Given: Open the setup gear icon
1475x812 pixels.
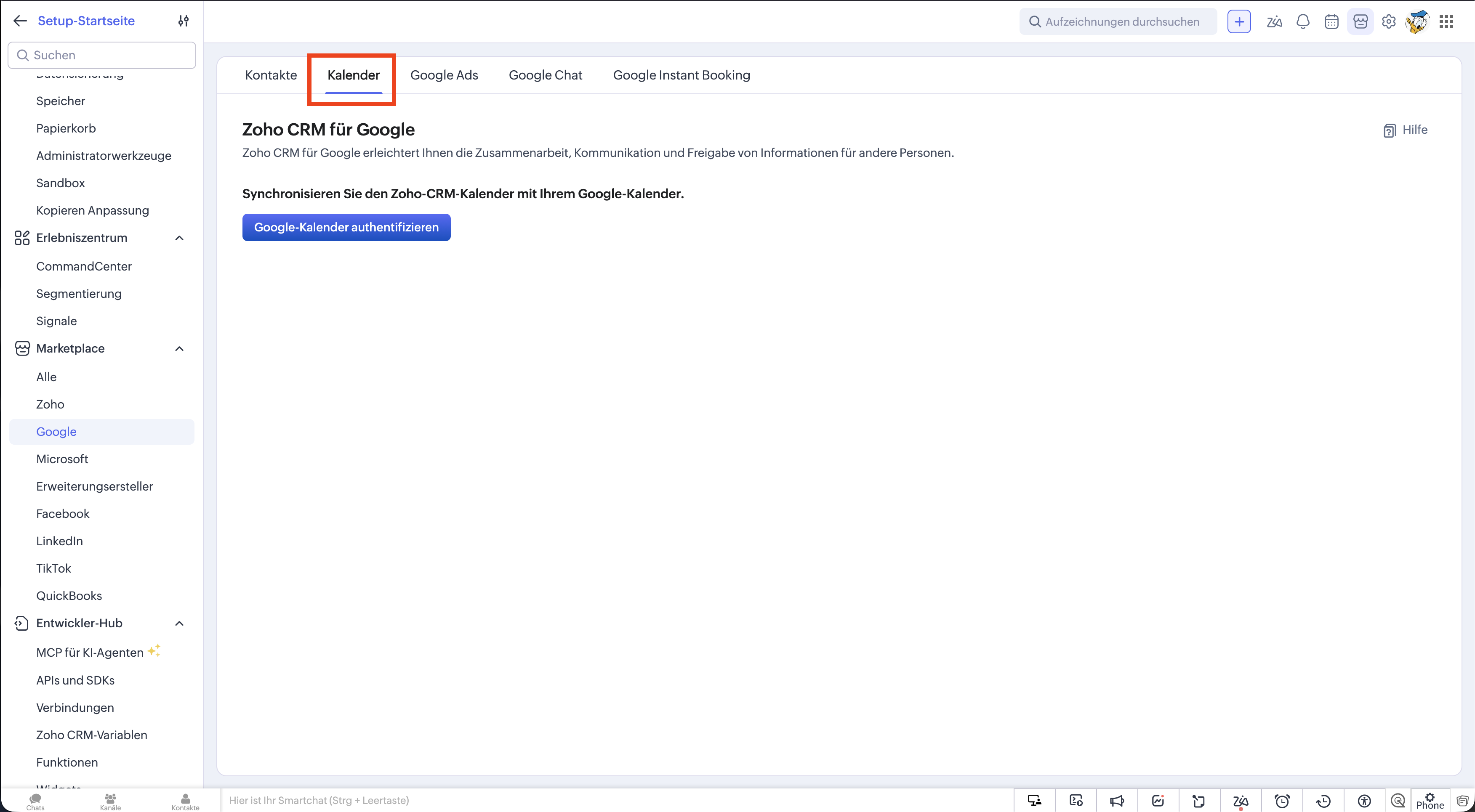Looking at the screenshot, I should 1389,22.
